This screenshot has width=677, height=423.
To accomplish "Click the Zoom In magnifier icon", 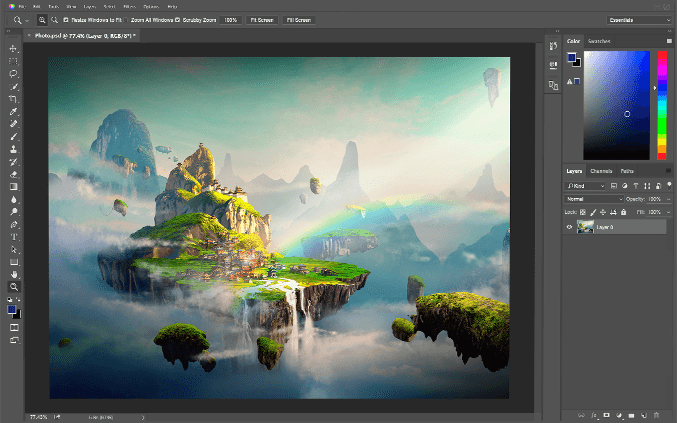I will point(41,19).
